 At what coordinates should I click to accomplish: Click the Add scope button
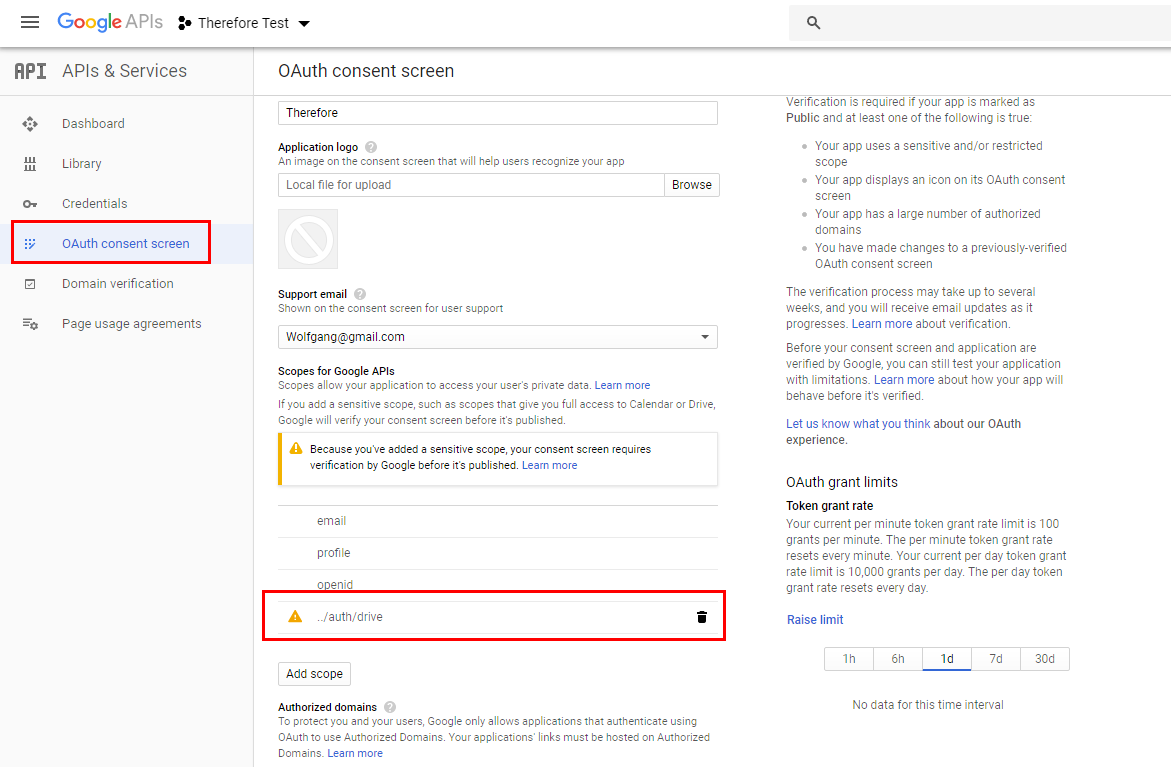pyautogui.click(x=314, y=674)
